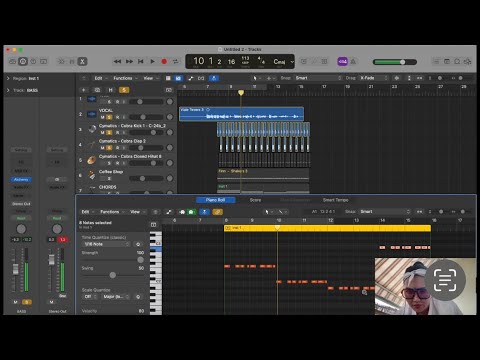Switch to the Piano Roll tab
Screen dimensions: 480x360
click(x=215, y=200)
